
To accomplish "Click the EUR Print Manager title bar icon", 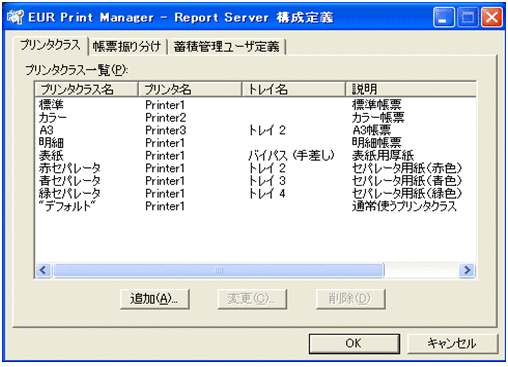I will 15,17.
